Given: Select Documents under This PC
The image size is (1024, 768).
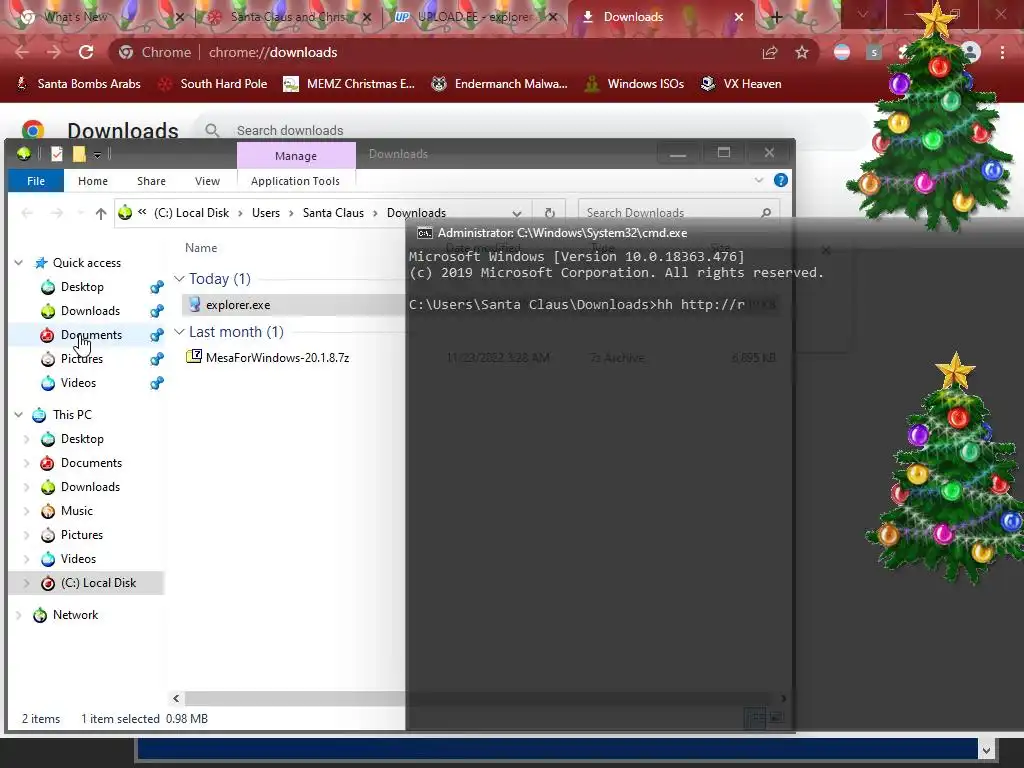Looking at the screenshot, I should 91,463.
